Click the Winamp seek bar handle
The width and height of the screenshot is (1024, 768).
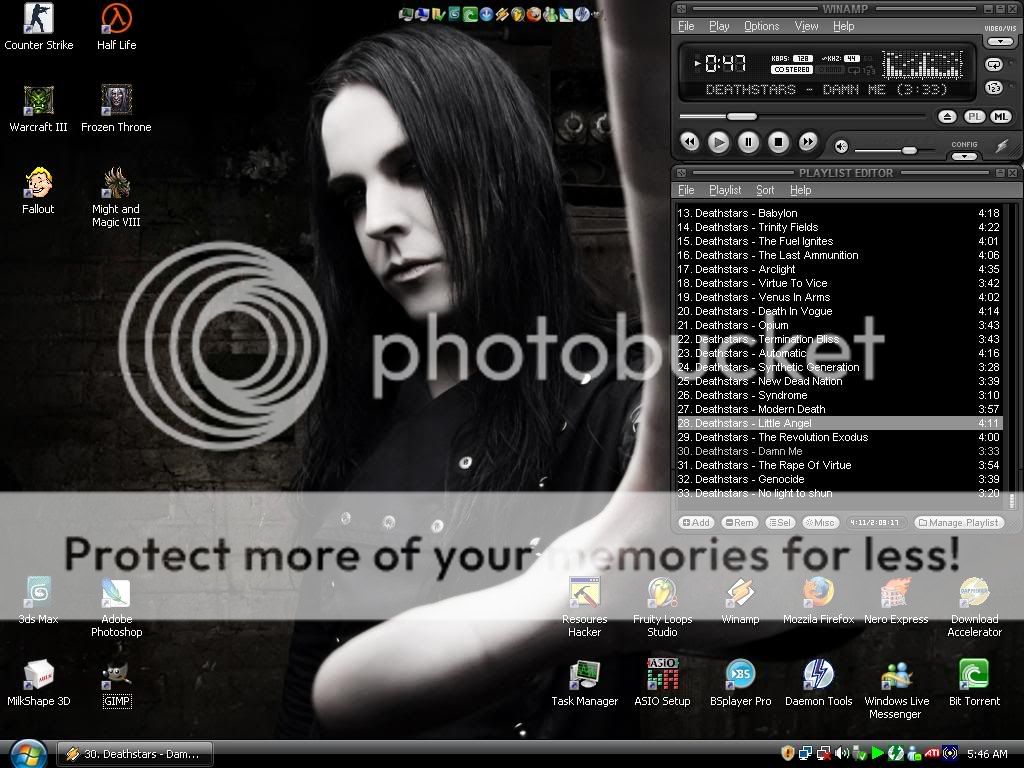742,116
